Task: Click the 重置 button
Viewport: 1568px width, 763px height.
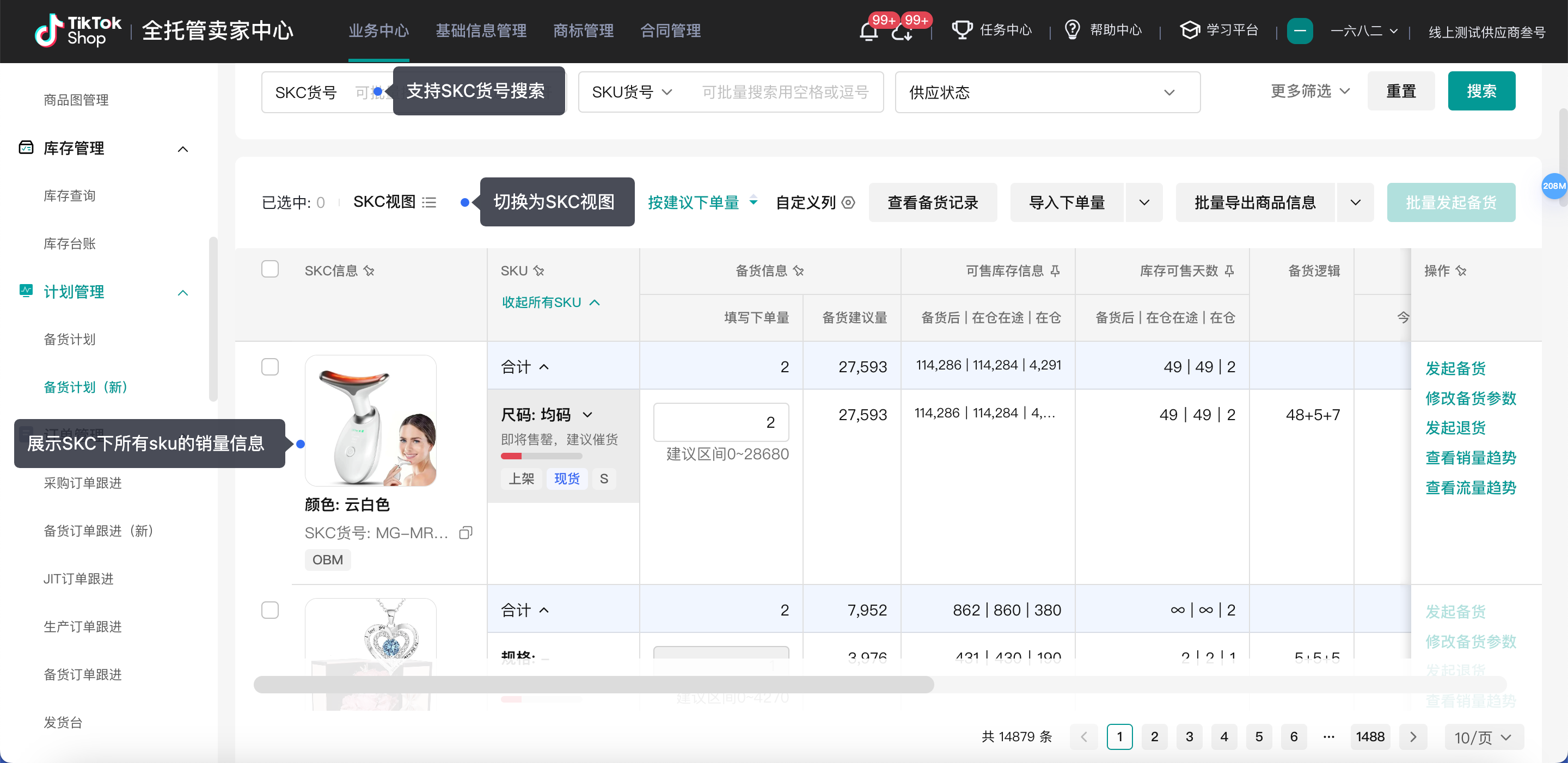Action: [1401, 91]
